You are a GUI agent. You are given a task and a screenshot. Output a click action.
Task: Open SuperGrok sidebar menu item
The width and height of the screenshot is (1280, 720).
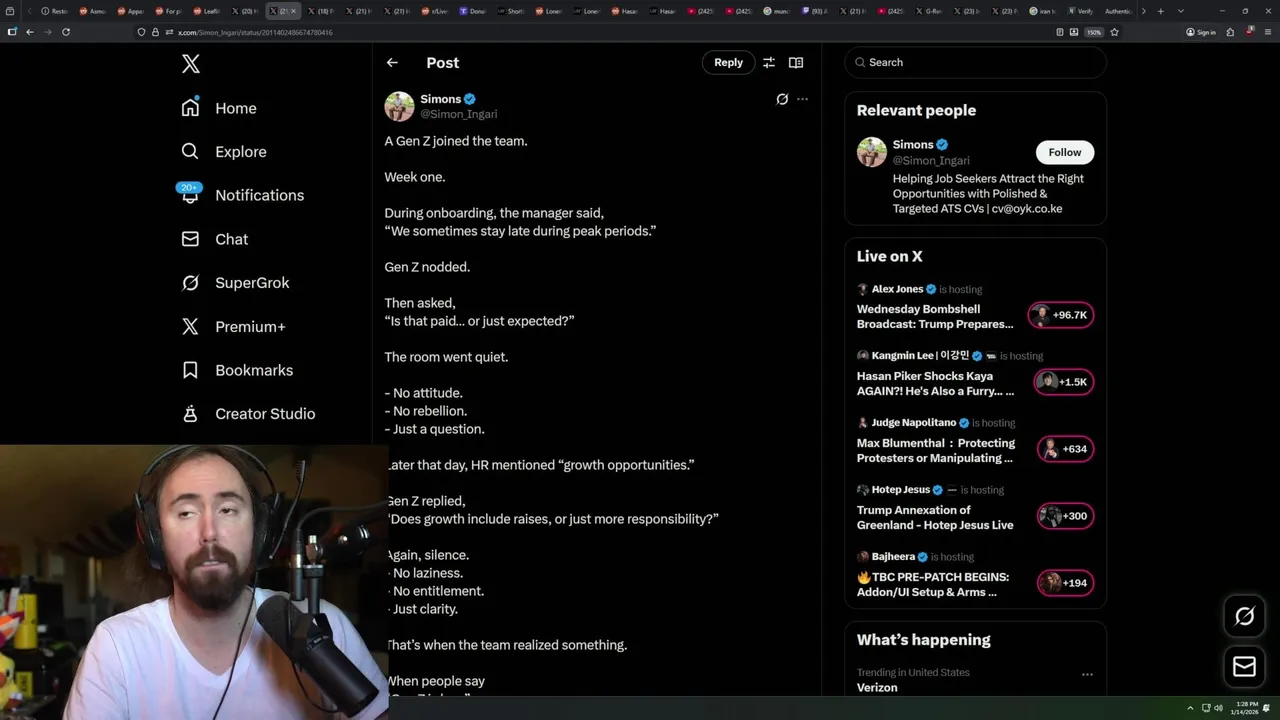tap(251, 283)
